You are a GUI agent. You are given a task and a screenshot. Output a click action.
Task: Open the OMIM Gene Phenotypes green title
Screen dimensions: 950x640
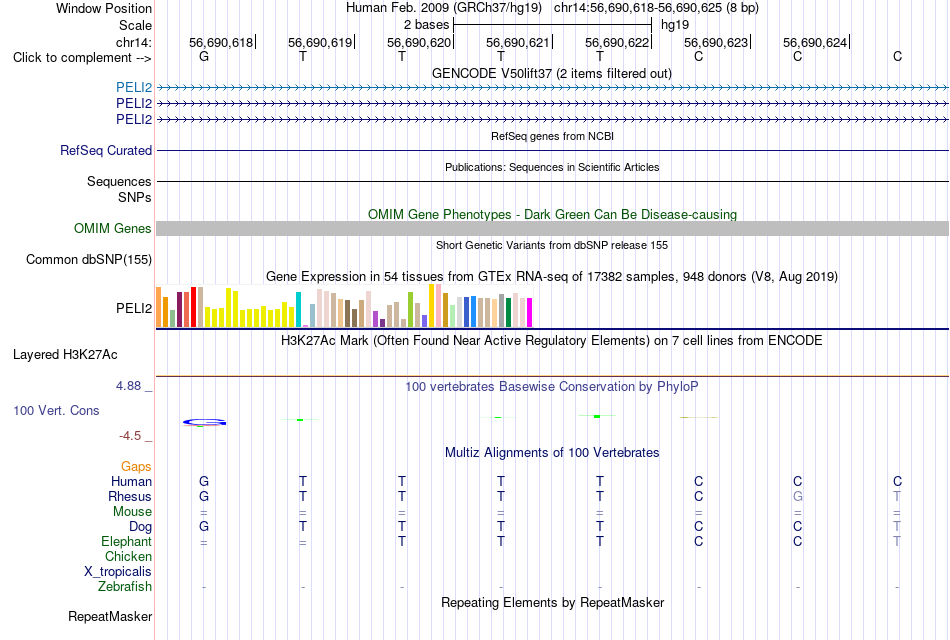tap(552, 215)
